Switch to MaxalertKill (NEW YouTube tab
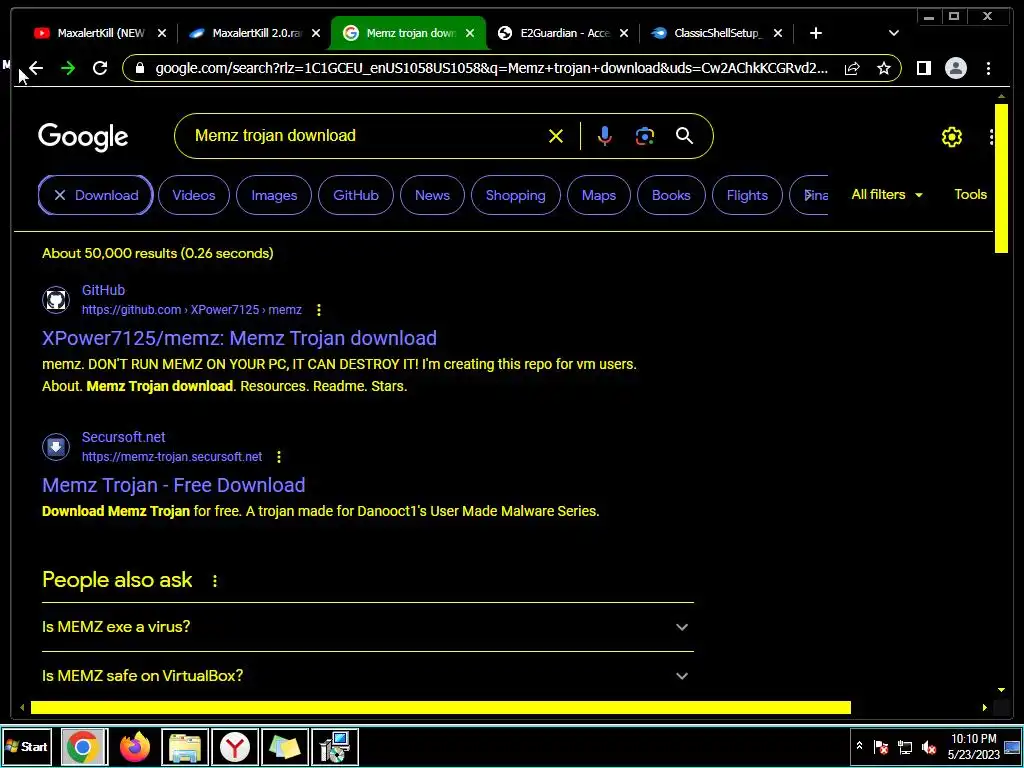The image size is (1024, 768). pos(101,33)
